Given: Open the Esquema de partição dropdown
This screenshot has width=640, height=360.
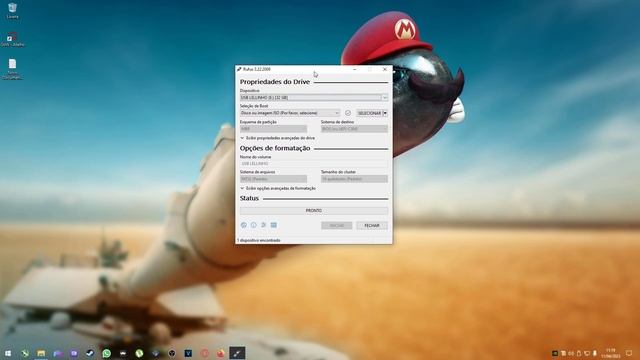Looking at the screenshot, I should 273,129.
